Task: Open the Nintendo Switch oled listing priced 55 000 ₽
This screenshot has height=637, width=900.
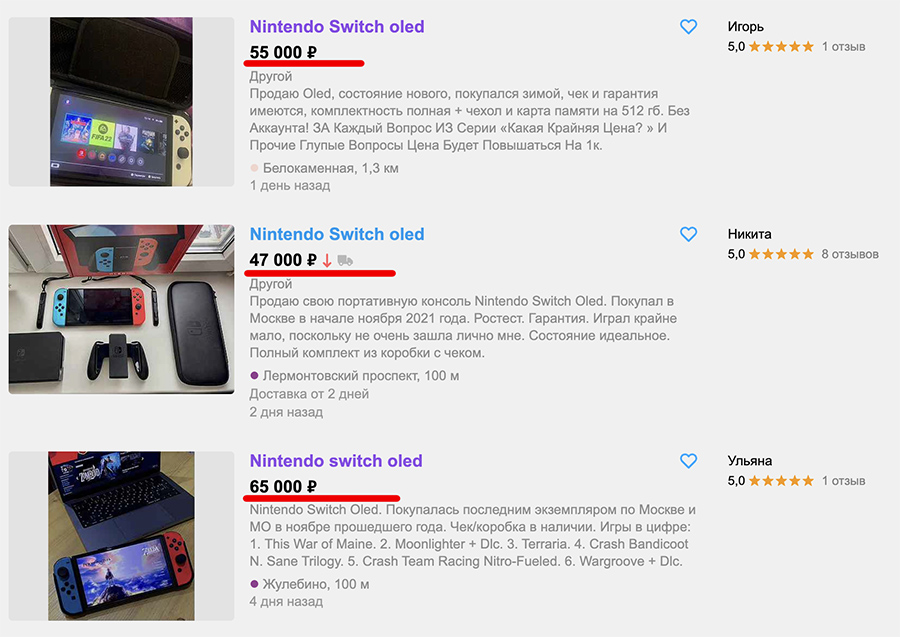Action: [337, 27]
